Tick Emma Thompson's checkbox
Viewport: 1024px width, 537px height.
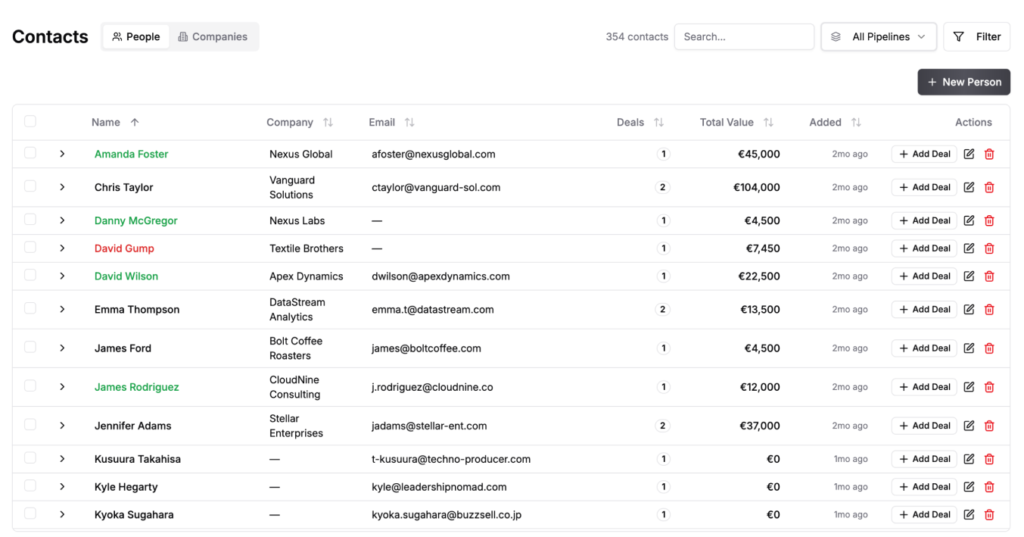pos(30,308)
